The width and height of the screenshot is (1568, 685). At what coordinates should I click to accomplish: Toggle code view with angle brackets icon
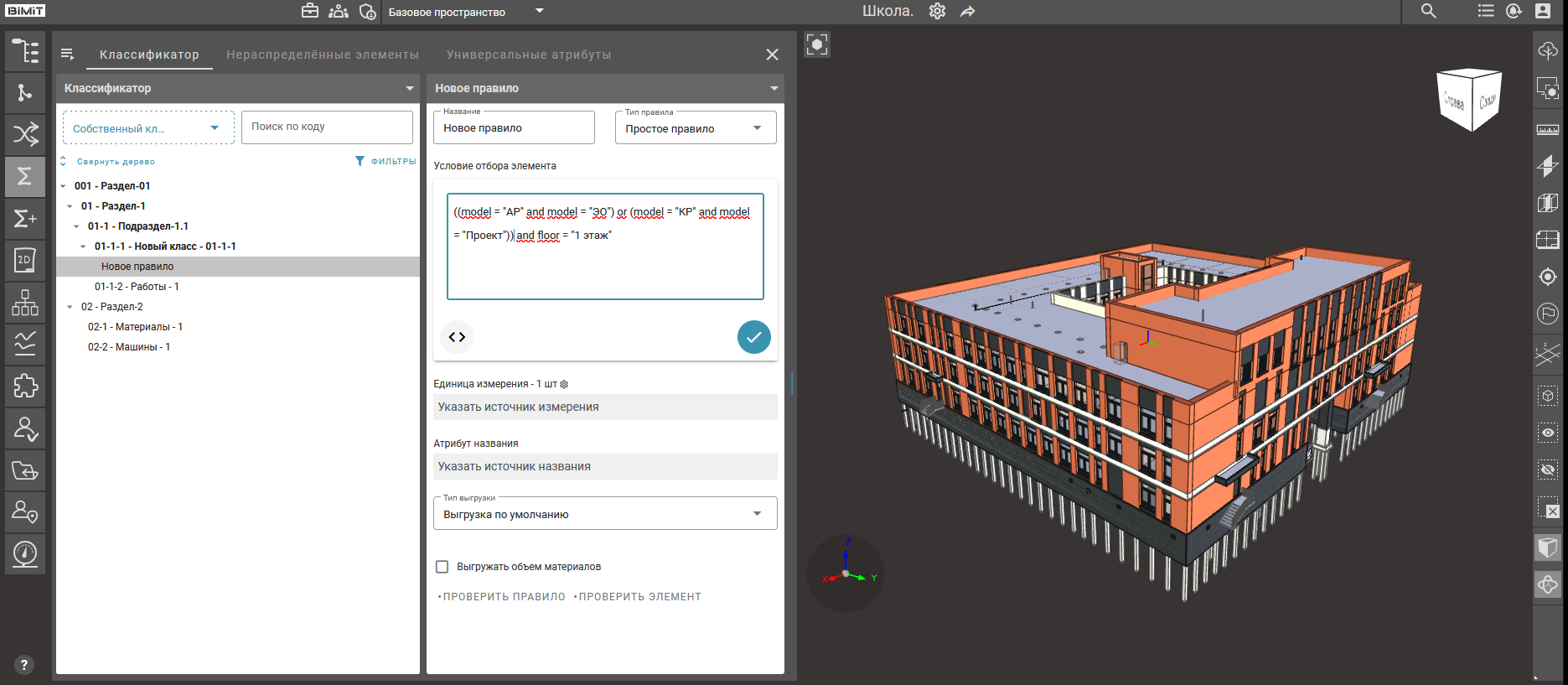pyautogui.click(x=457, y=337)
